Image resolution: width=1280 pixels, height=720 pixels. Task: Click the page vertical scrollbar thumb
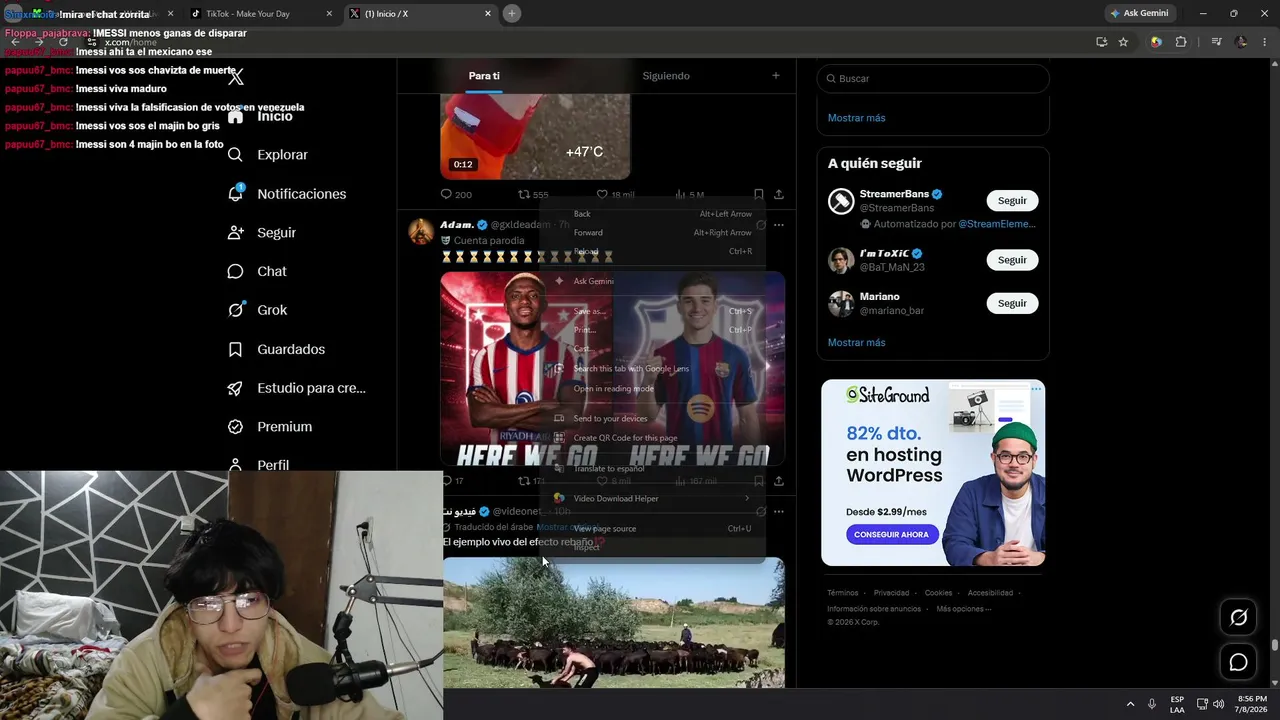click(x=1274, y=645)
